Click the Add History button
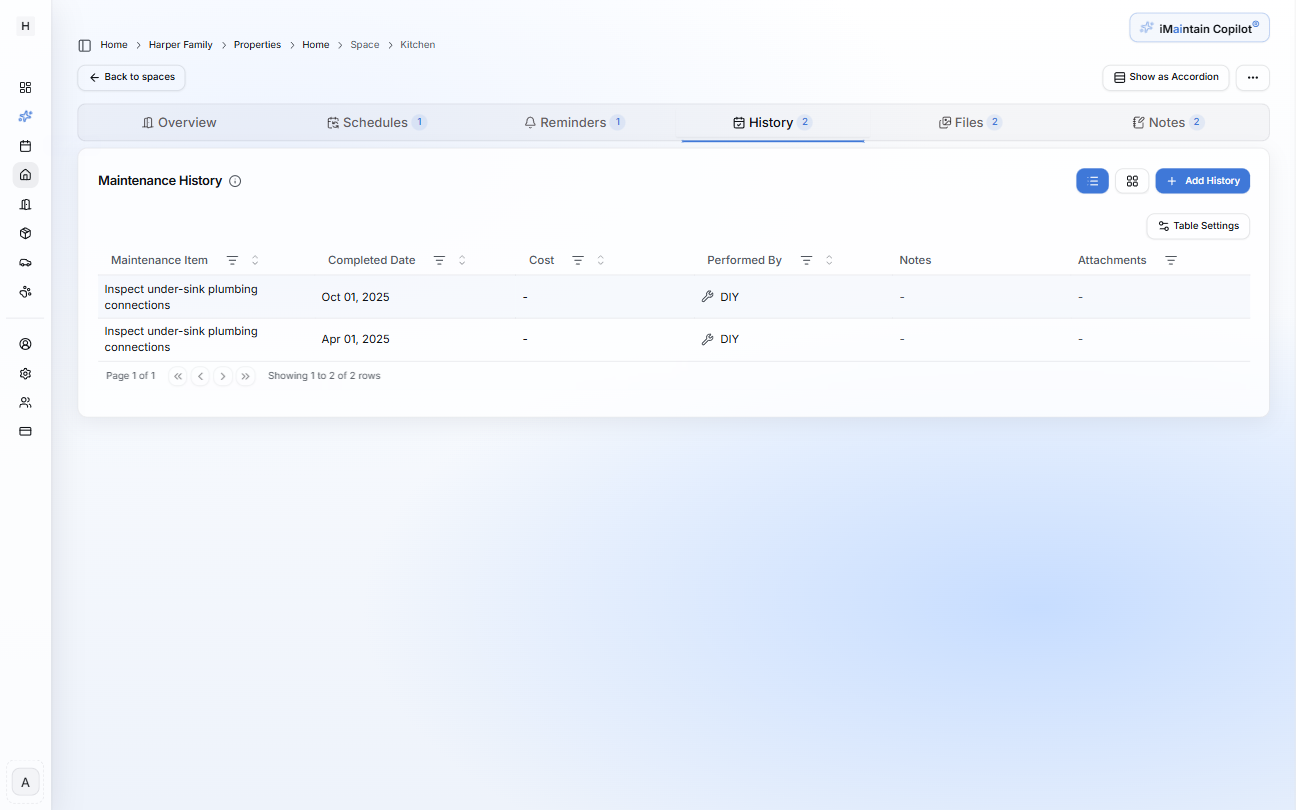Viewport: 1296px width, 810px height. pos(1202,181)
